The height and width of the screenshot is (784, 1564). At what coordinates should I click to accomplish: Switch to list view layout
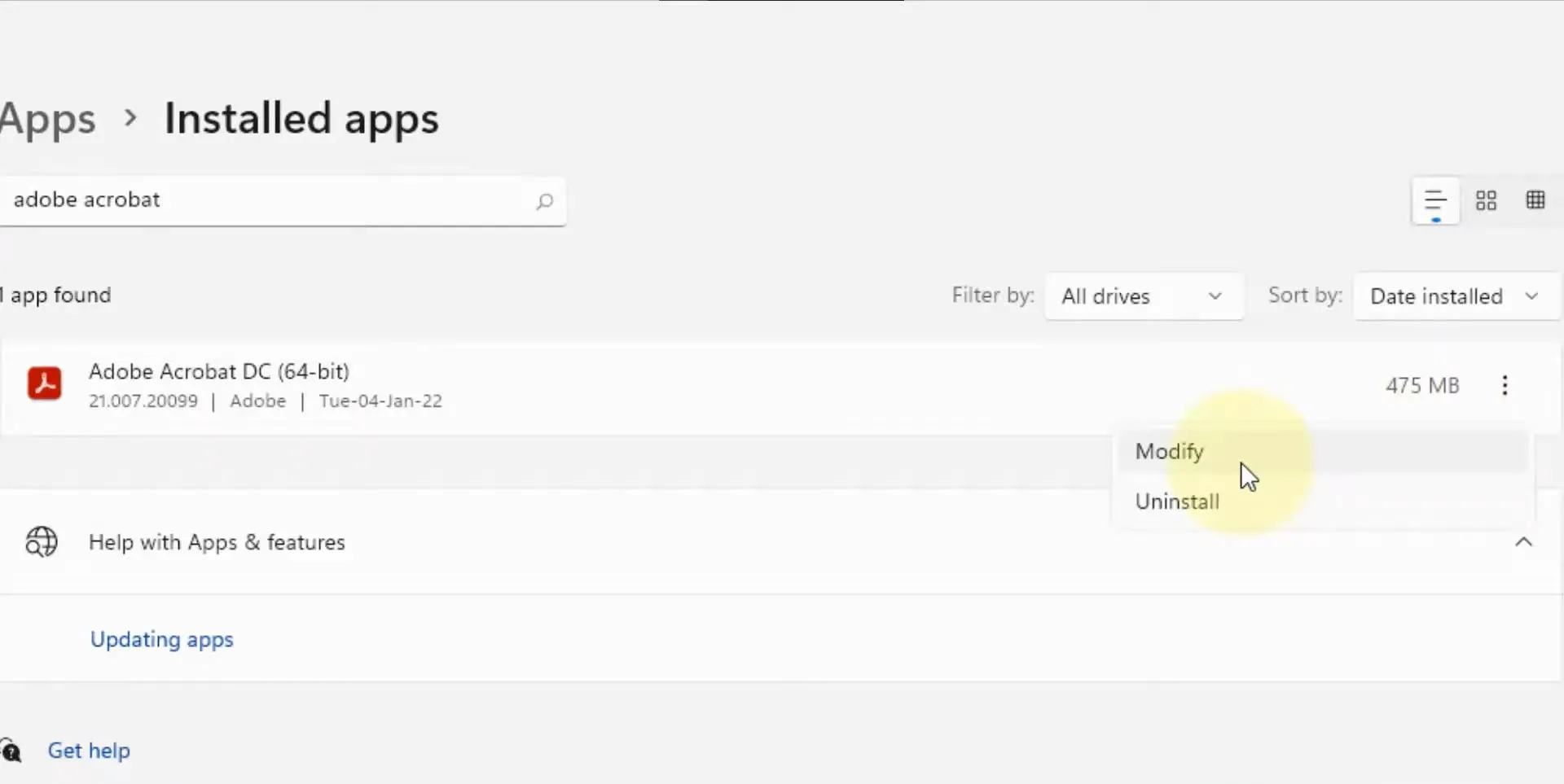(1435, 200)
